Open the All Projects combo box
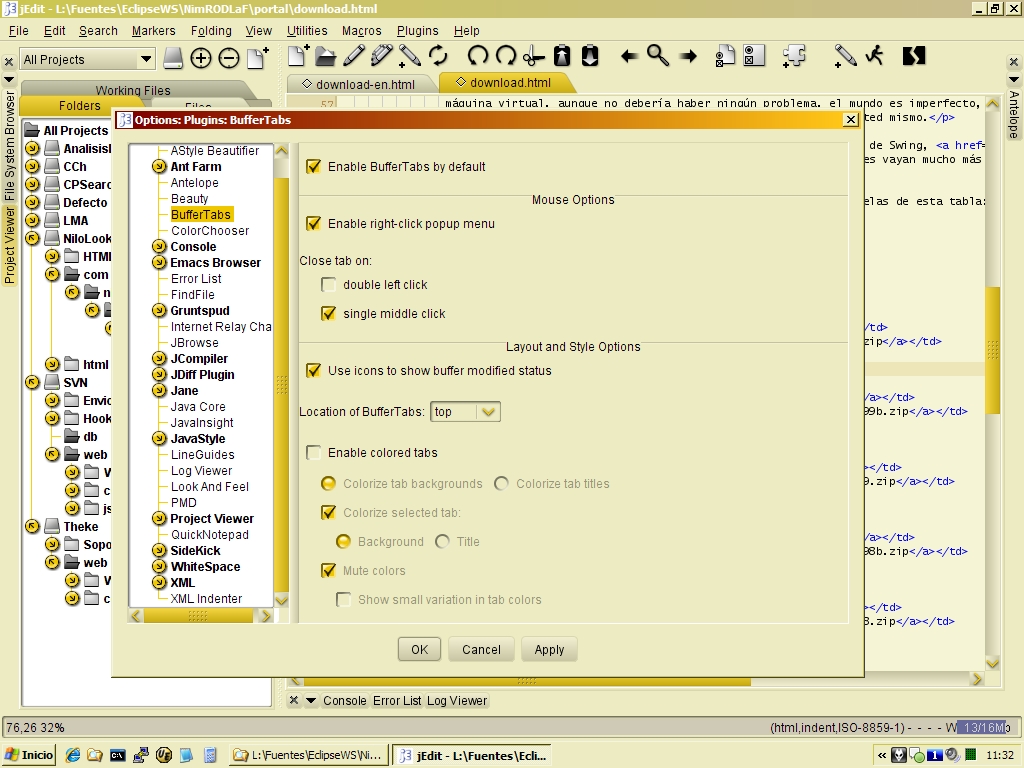This screenshot has width=1024, height=768. [x=88, y=60]
